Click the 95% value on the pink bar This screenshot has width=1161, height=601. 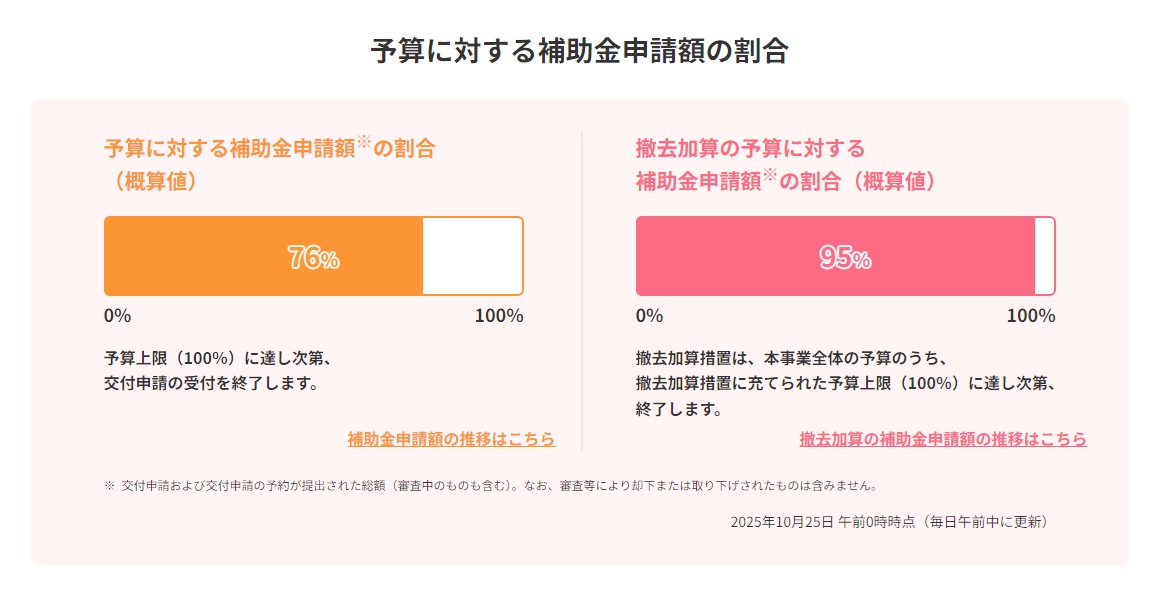(x=845, y=258)
